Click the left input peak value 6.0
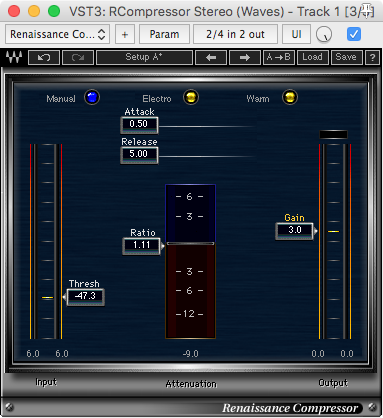The image size is (383, 418). click(33, 354)
